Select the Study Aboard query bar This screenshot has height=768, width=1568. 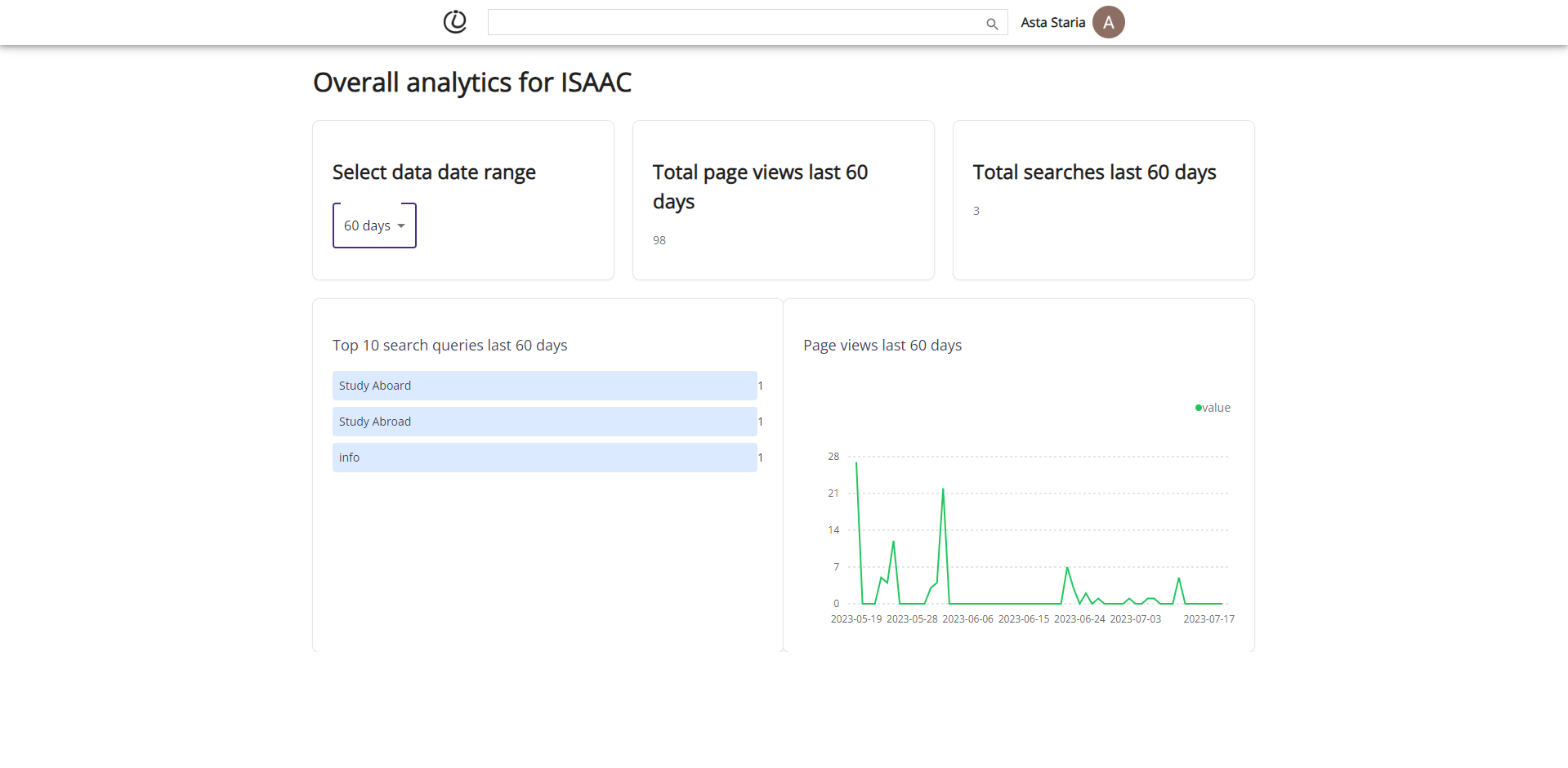pos(544,386)
